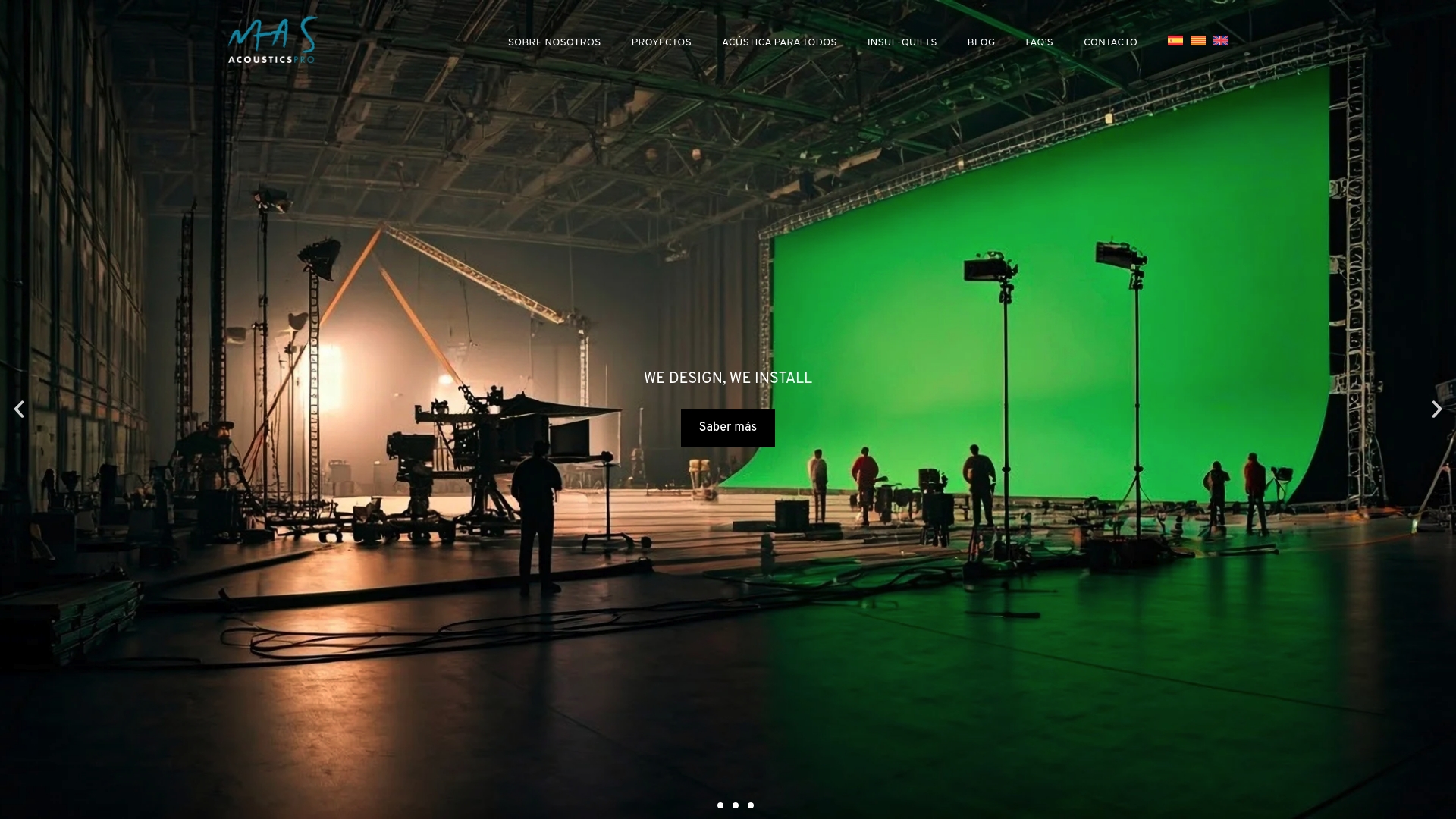Viewport: 1456px width, 819px height.
Task: Choose the English UK flag icon
Action: coord(1220,41)
